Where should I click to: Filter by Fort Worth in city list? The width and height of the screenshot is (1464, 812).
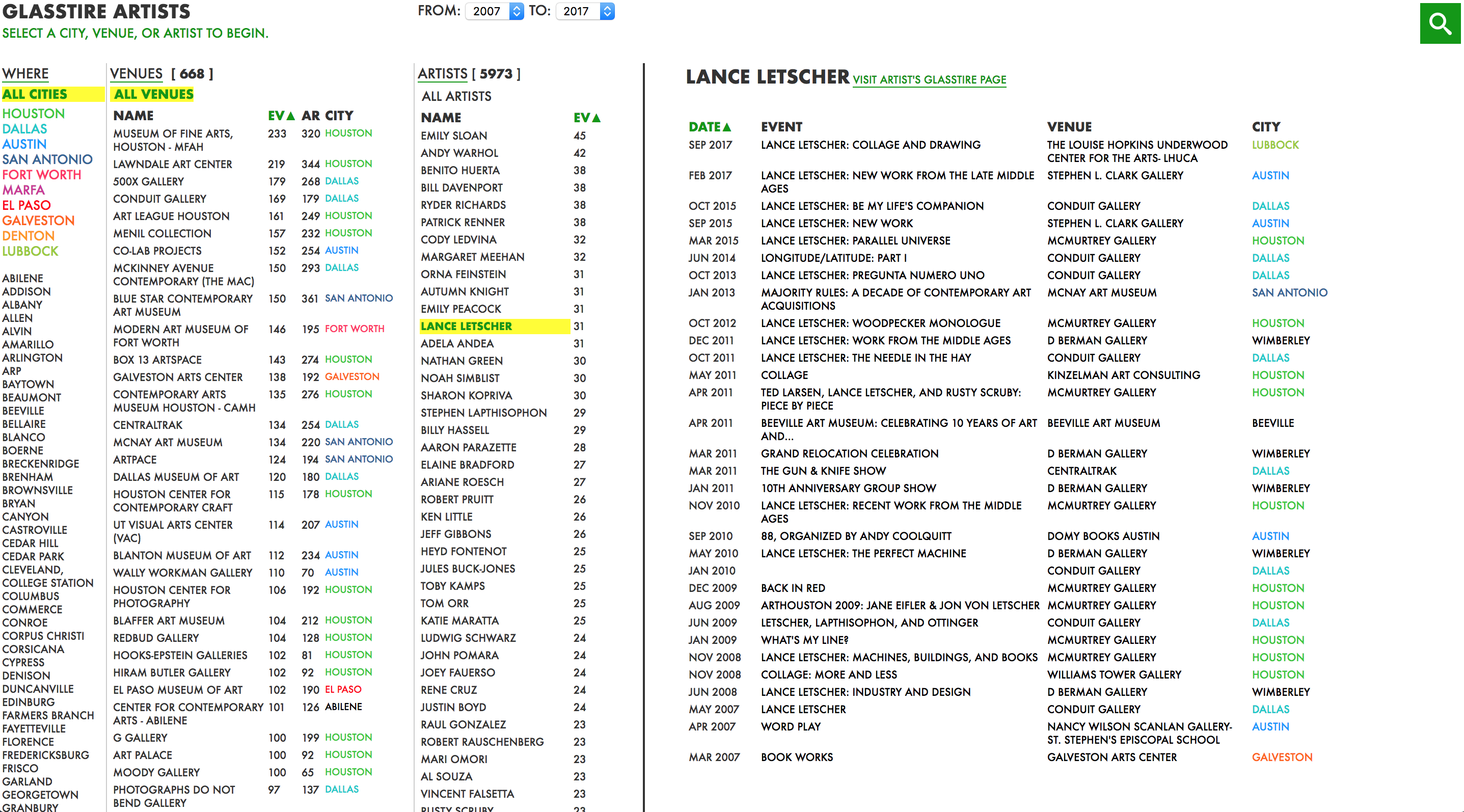point(41,175)
